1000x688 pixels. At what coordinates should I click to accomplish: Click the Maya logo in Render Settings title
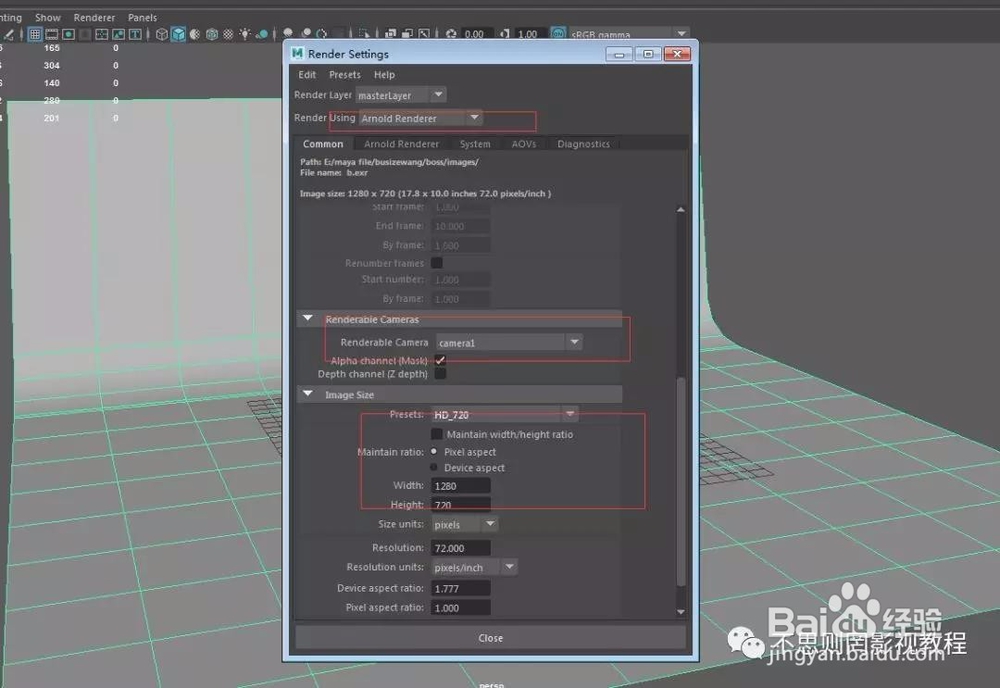pos(297,54)
